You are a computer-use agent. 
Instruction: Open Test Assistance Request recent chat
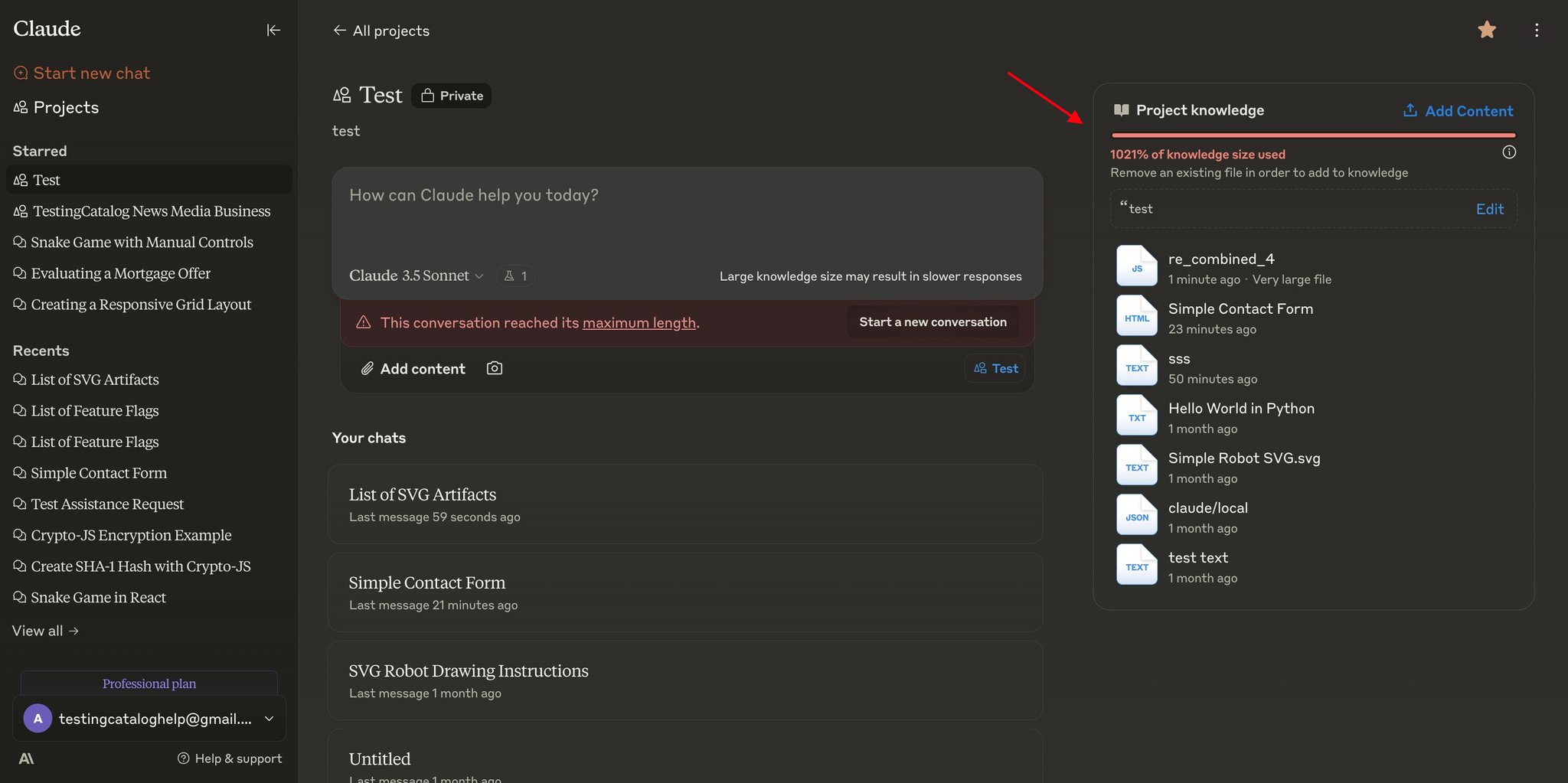coord(99,504)
